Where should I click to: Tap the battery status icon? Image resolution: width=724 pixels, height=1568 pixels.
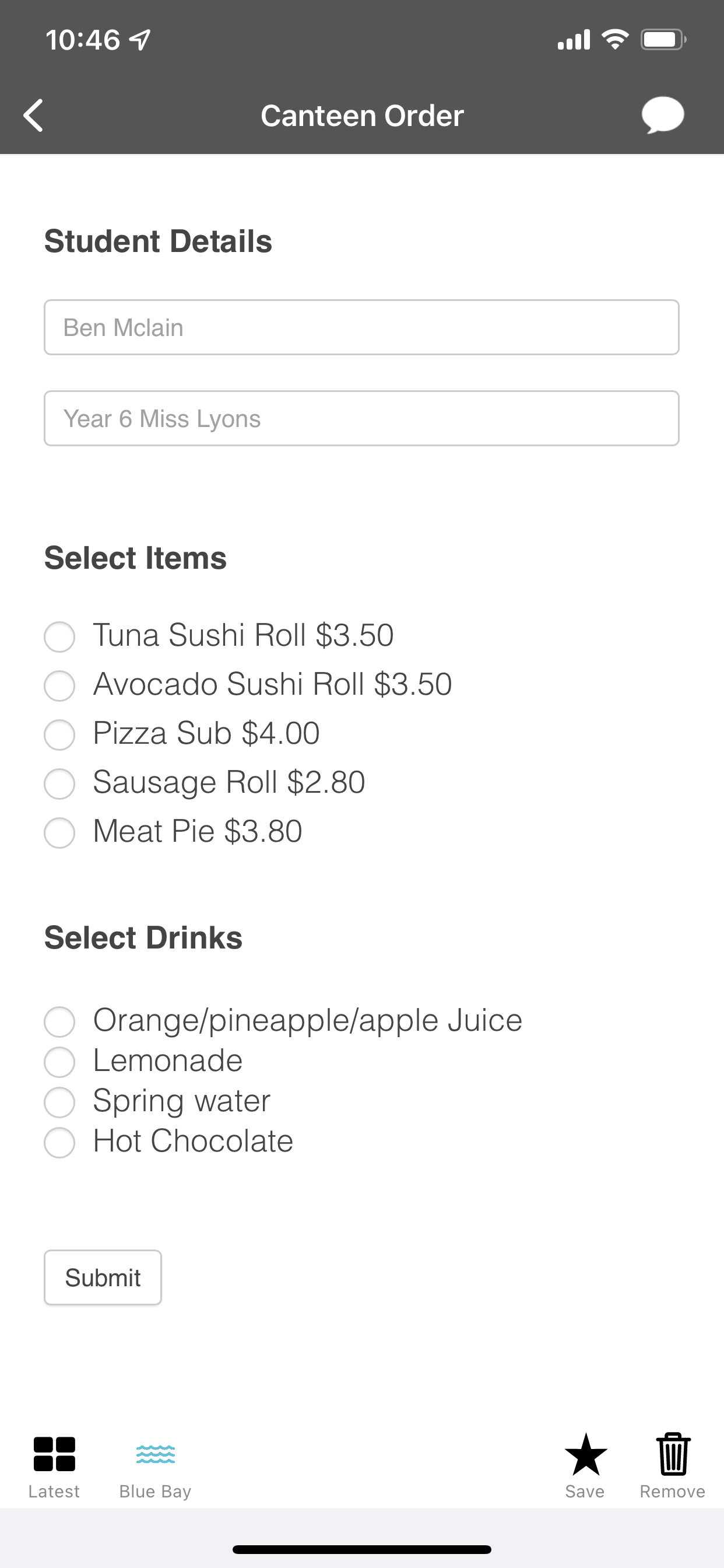point(663,40)
